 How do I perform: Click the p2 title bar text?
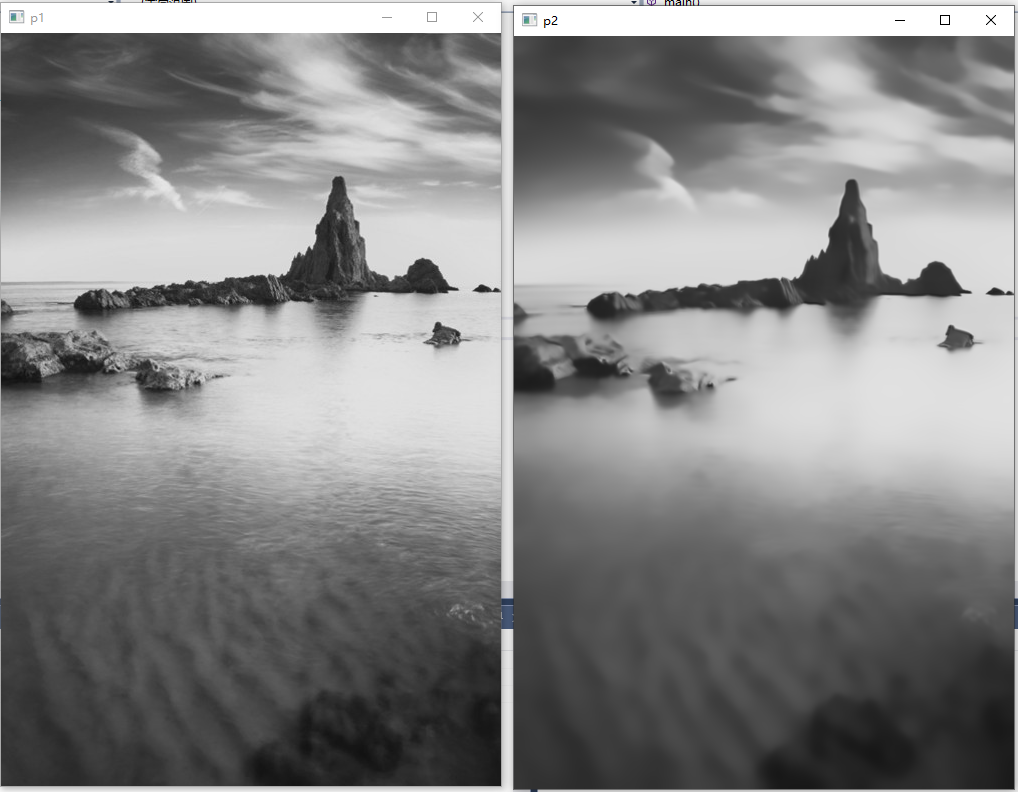551,21
